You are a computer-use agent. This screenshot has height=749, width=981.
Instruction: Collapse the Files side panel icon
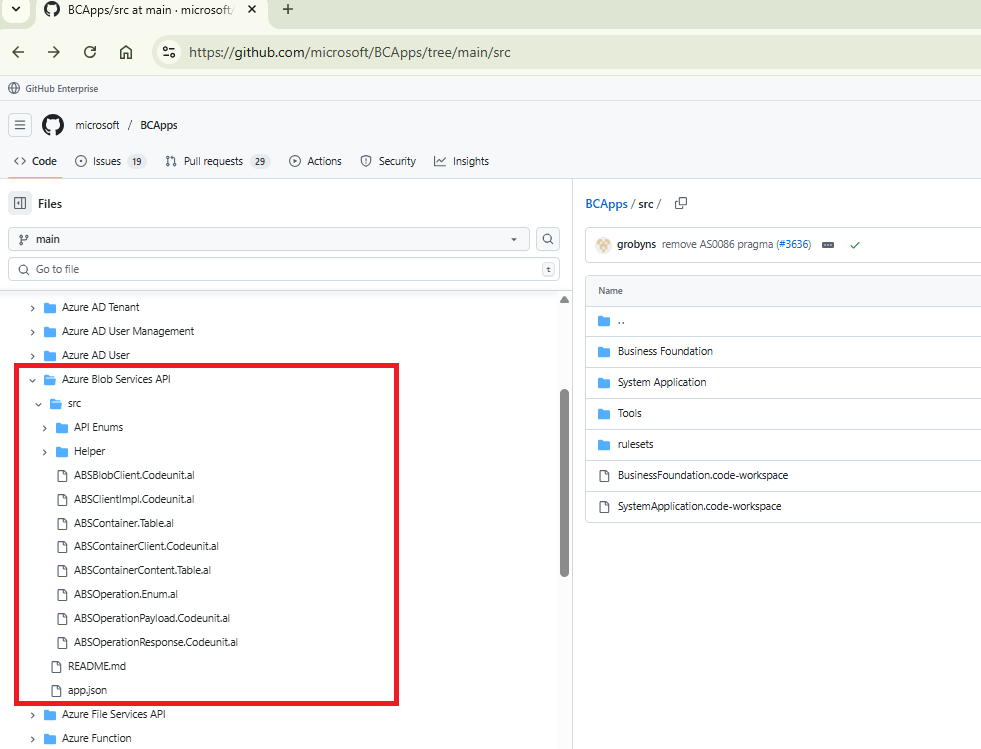click(x=20, y=204)
